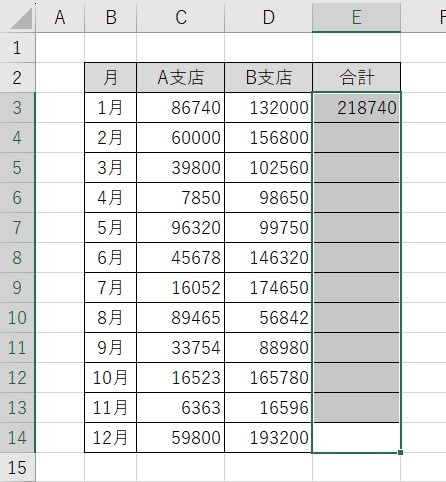
Task: Select the cell containing 7850
Action: click(181, 198)
